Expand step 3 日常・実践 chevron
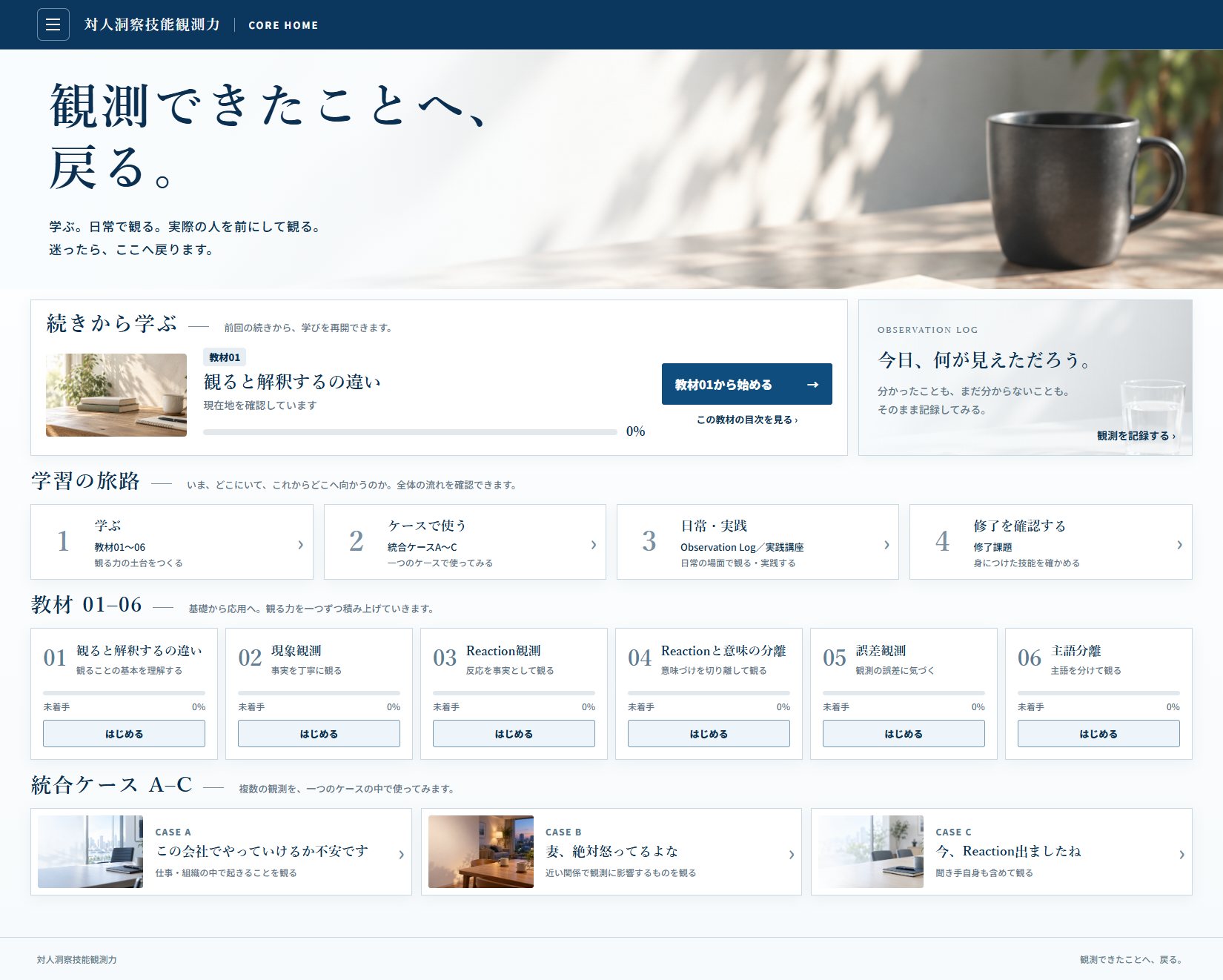 pyautogui.click(x=886, y=545)
